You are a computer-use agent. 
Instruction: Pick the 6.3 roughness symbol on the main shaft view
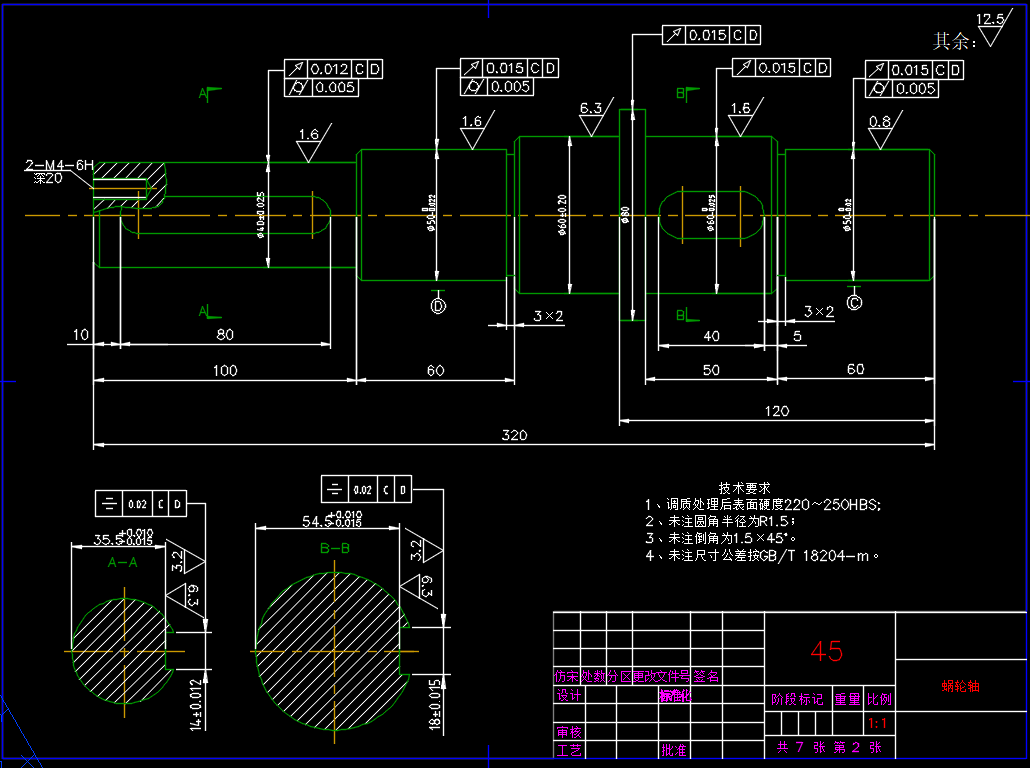(x=591, y=118)
